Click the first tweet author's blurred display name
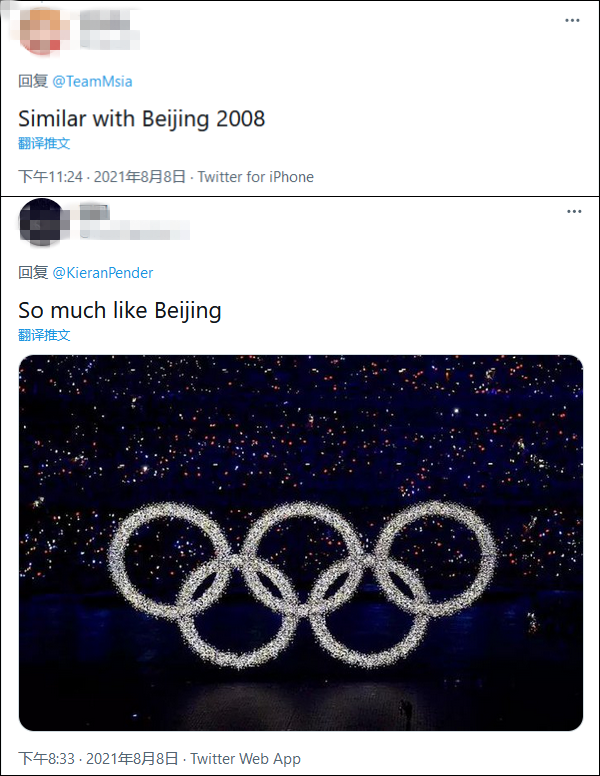Viewport: 600px width, 776px height. pos(104,19)
